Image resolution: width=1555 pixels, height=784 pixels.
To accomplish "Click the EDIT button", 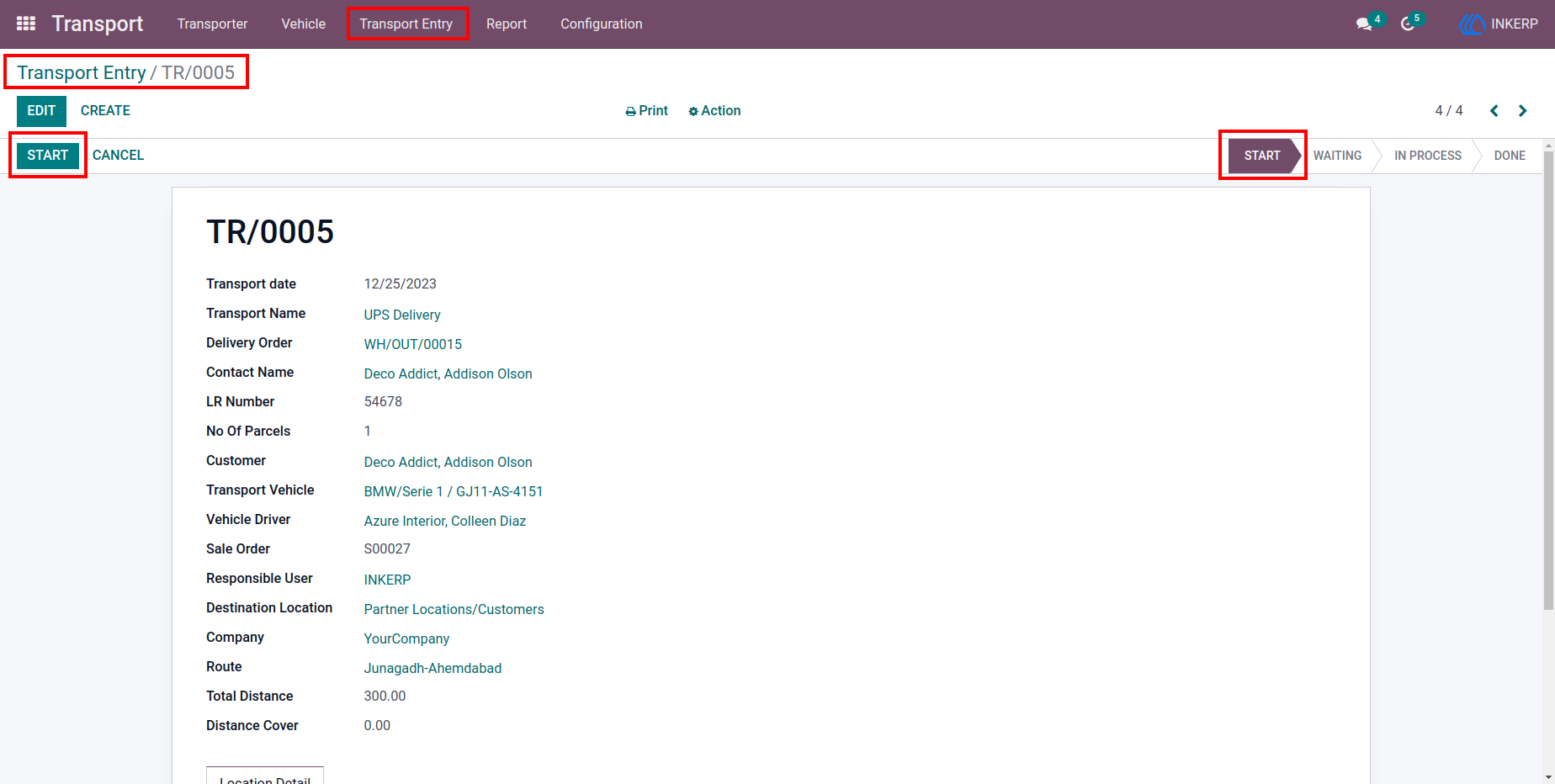I will [x=41, y=111].
